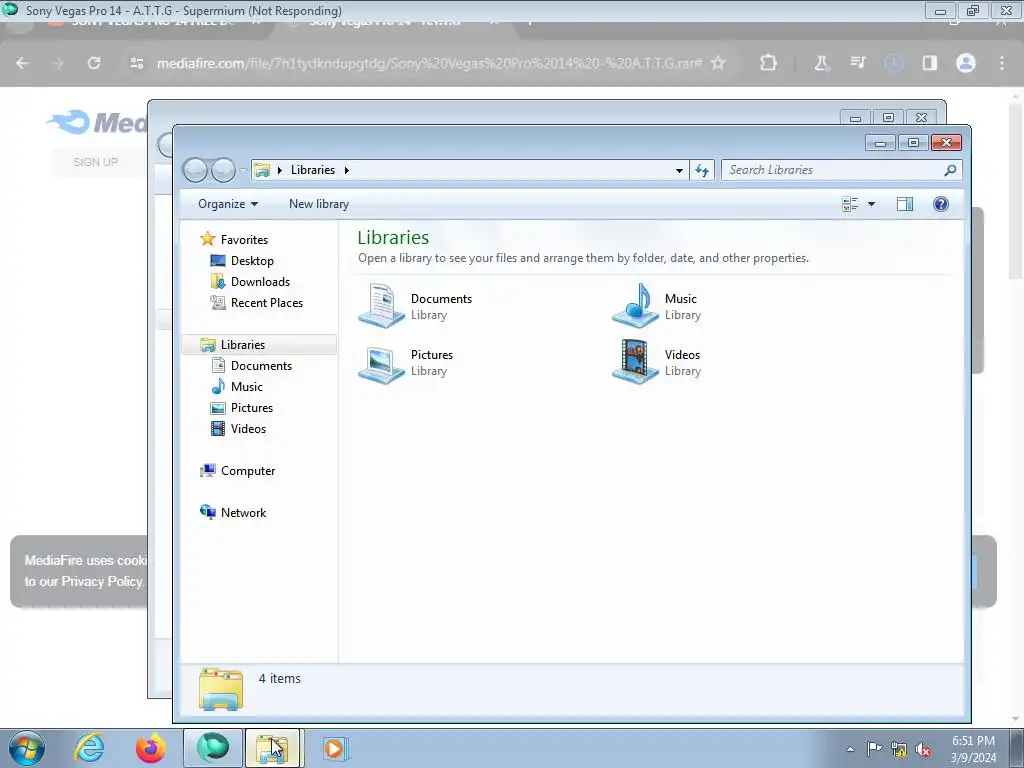The width and height of the screenshot is (1024, 768).
Task: Open the browser extensions puzzle icon
Action: [x=769, y=63]
